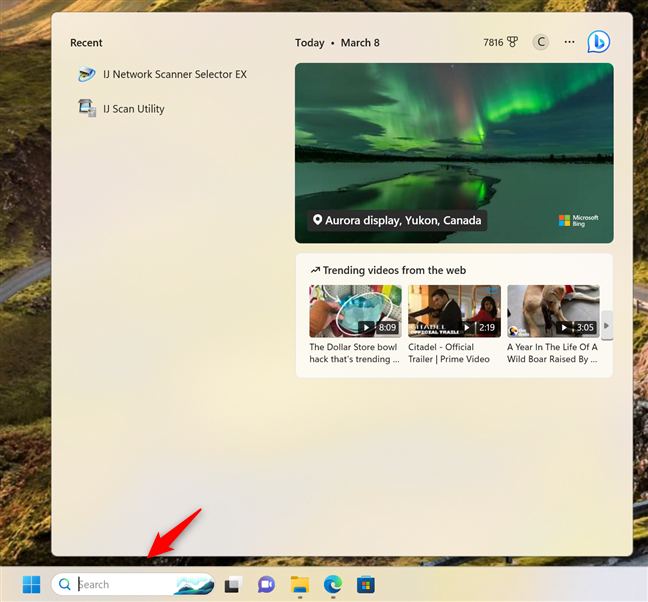Click Trending videos from the web heading

coord(394,270)
